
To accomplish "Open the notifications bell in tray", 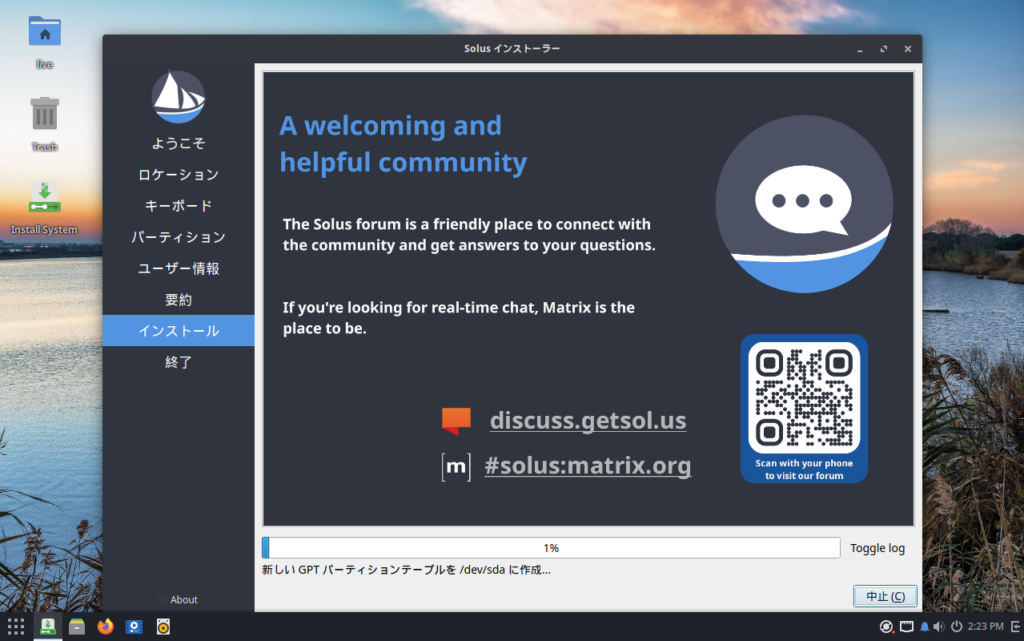I will coord(924,627).
